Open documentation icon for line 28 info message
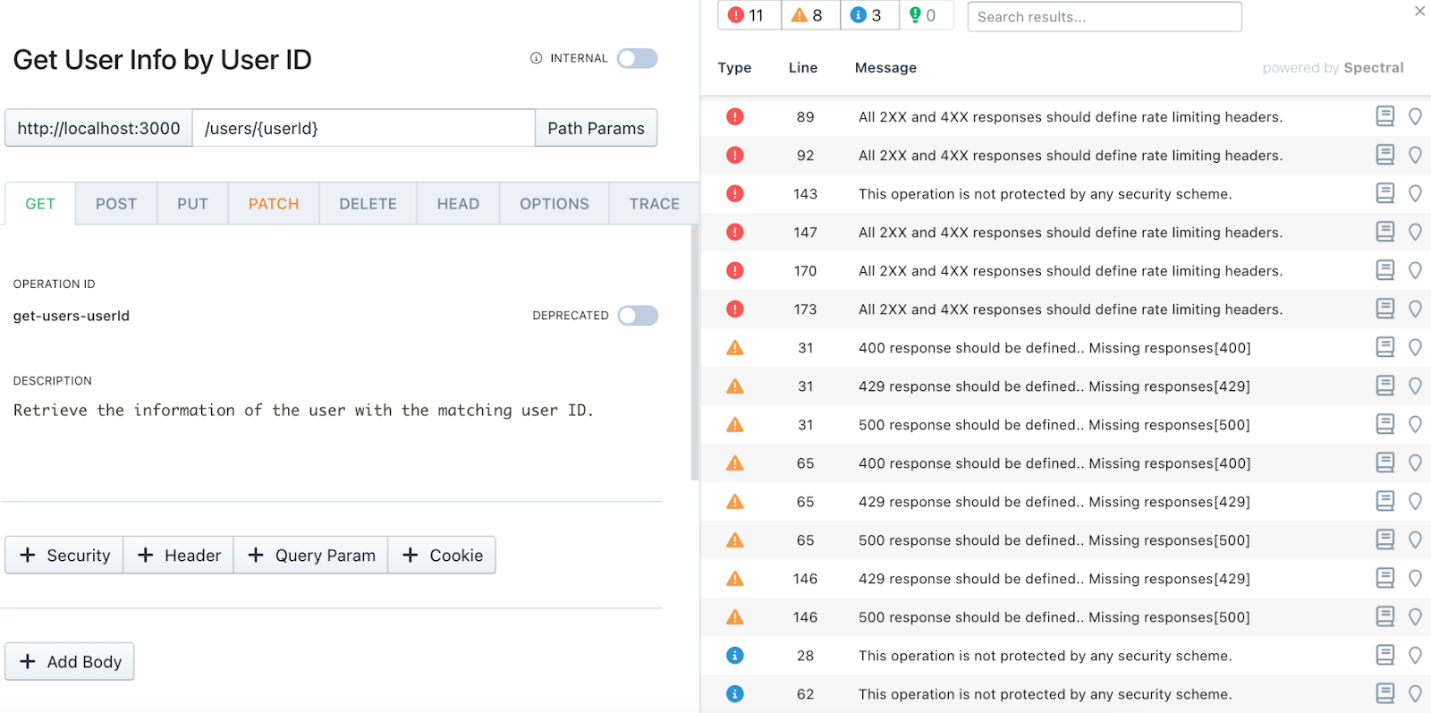Screen dimensions: 1431x713 pos(1385,655)
